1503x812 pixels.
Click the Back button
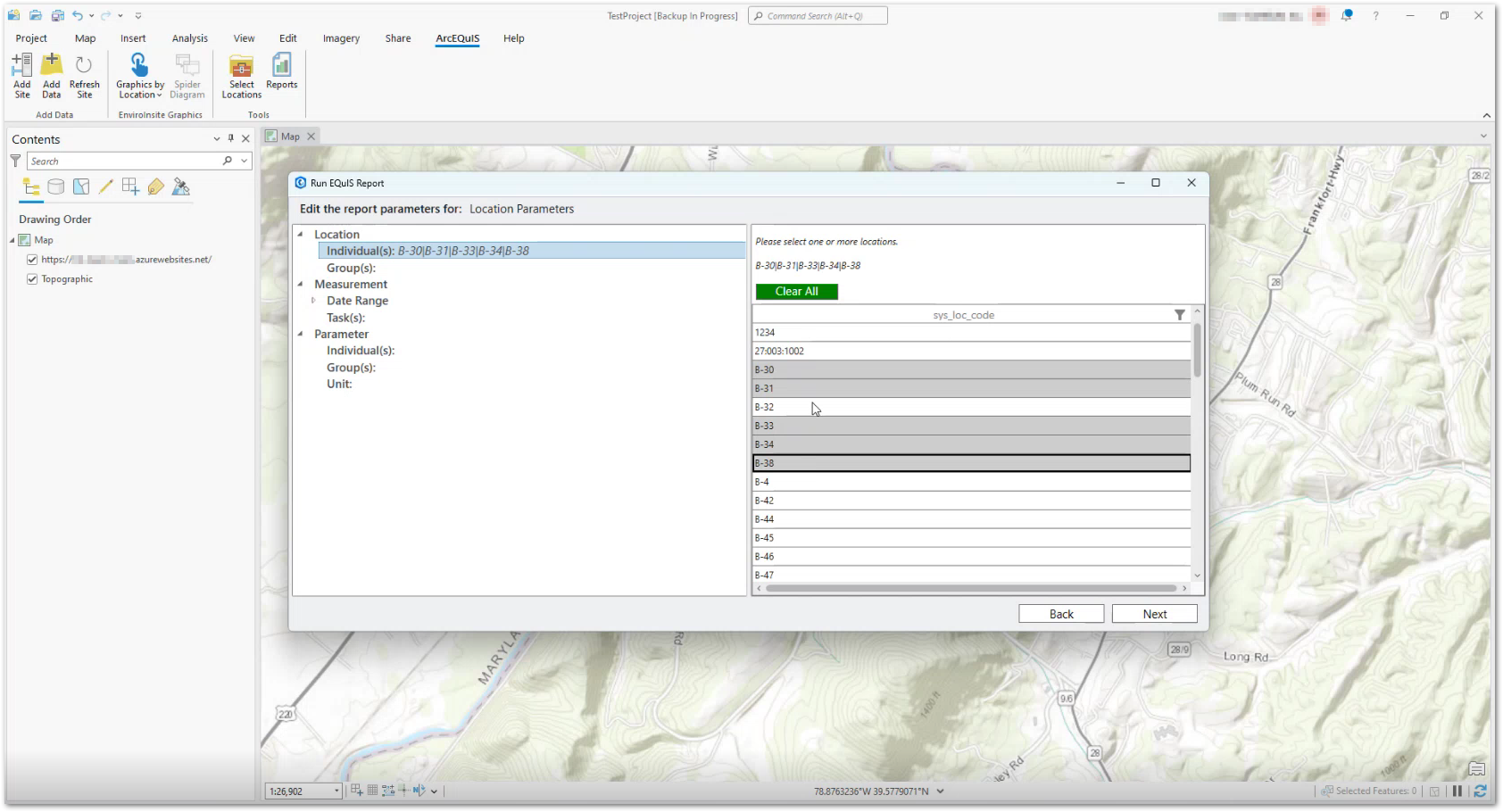(1061, 614)
